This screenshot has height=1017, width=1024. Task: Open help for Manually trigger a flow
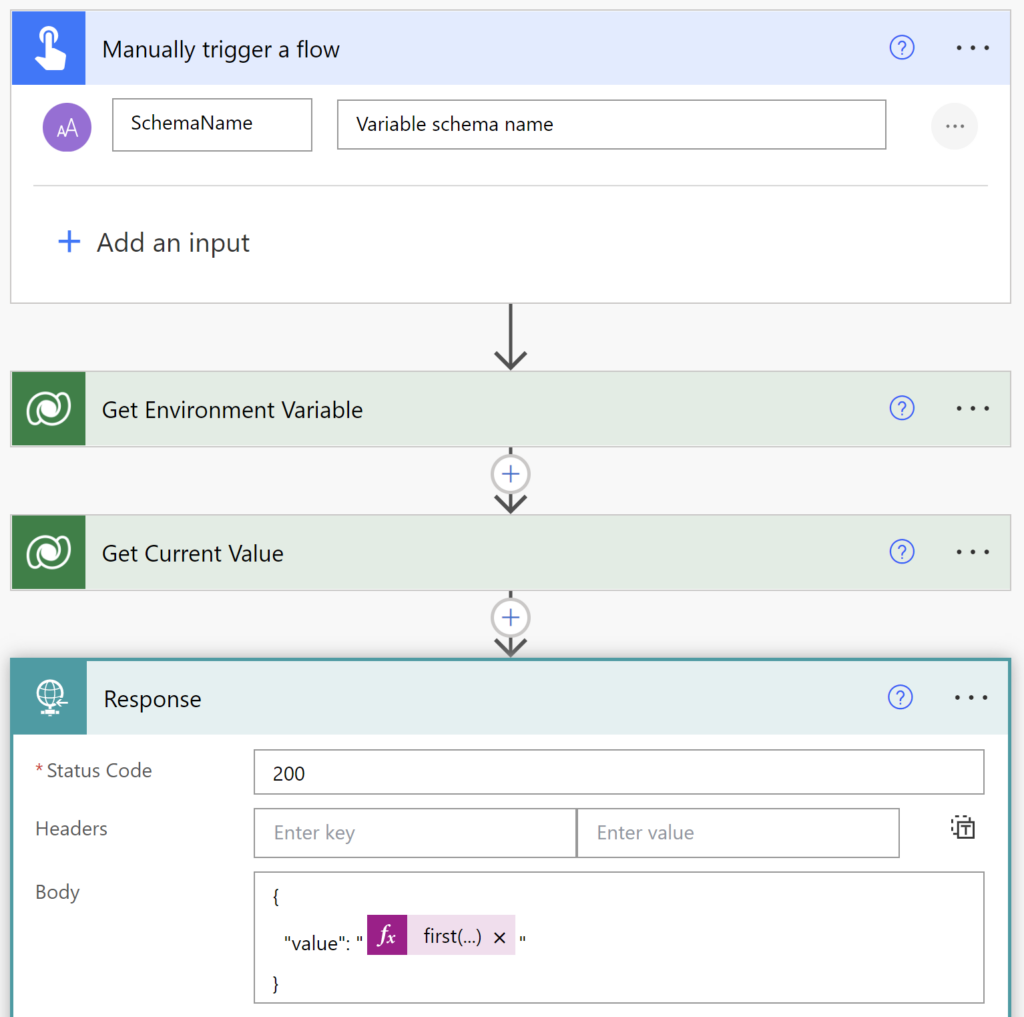[901, 48]
